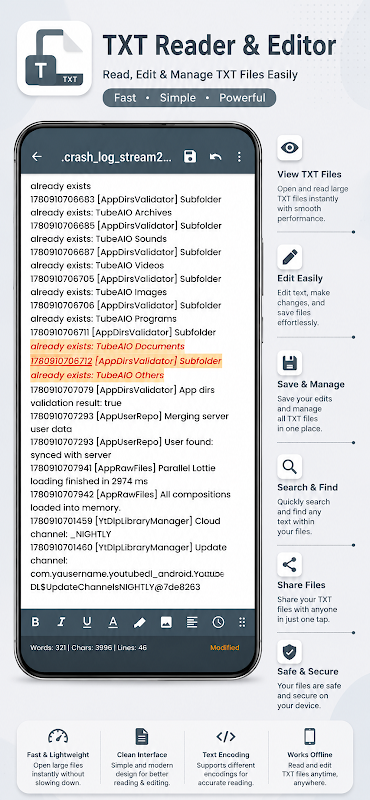This screenshot has height=800, width=370.
Task: Click the magnifier icon for Search & Find
Action: (x=290, y=466)
